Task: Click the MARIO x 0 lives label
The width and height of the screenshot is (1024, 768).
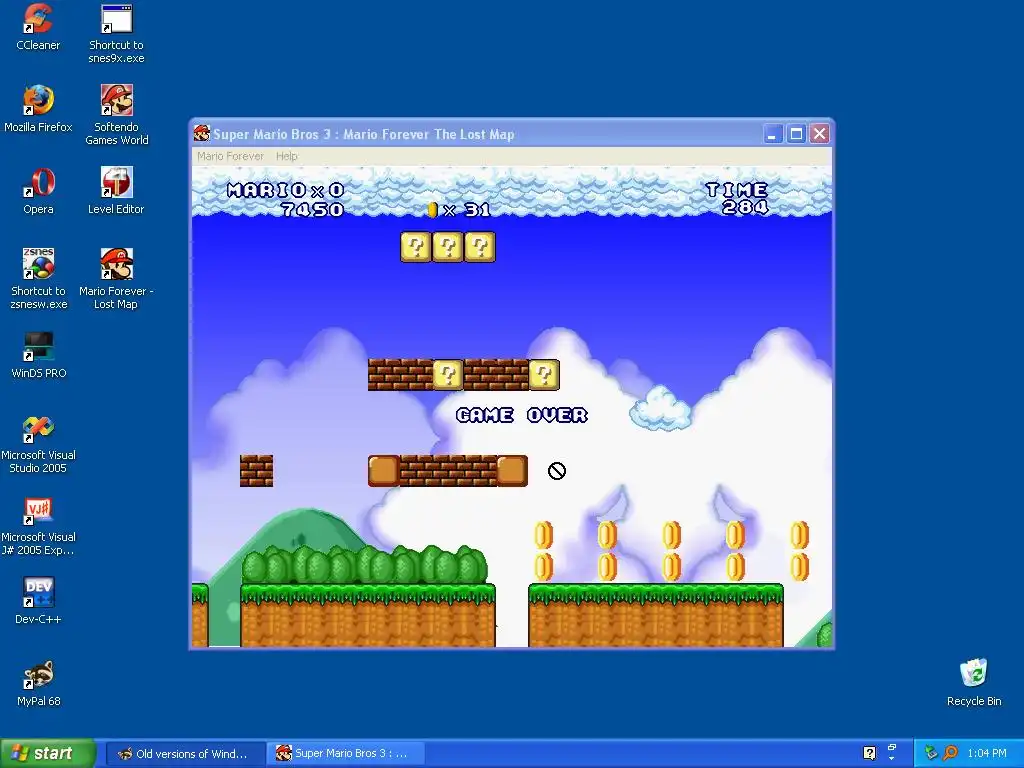Action: pos(285,190)
